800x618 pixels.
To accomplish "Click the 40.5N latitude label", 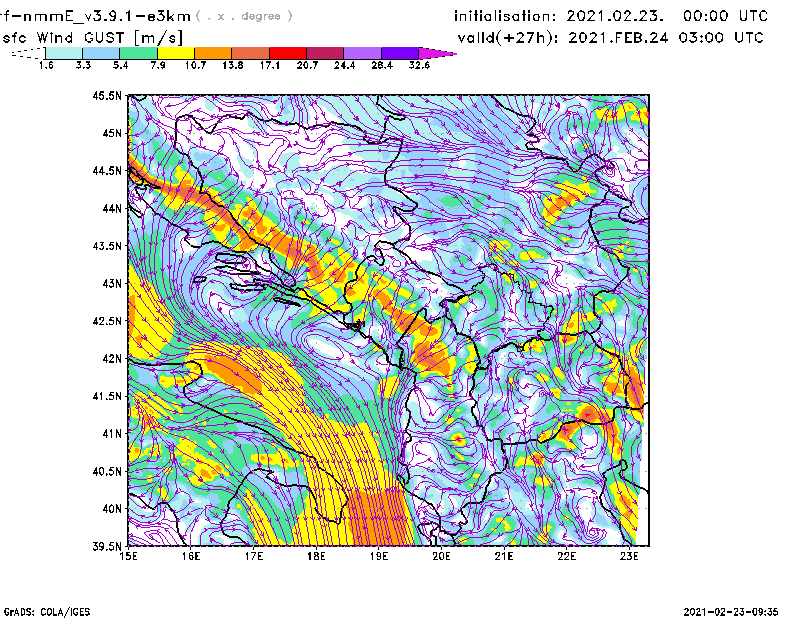I will point(107,471).
